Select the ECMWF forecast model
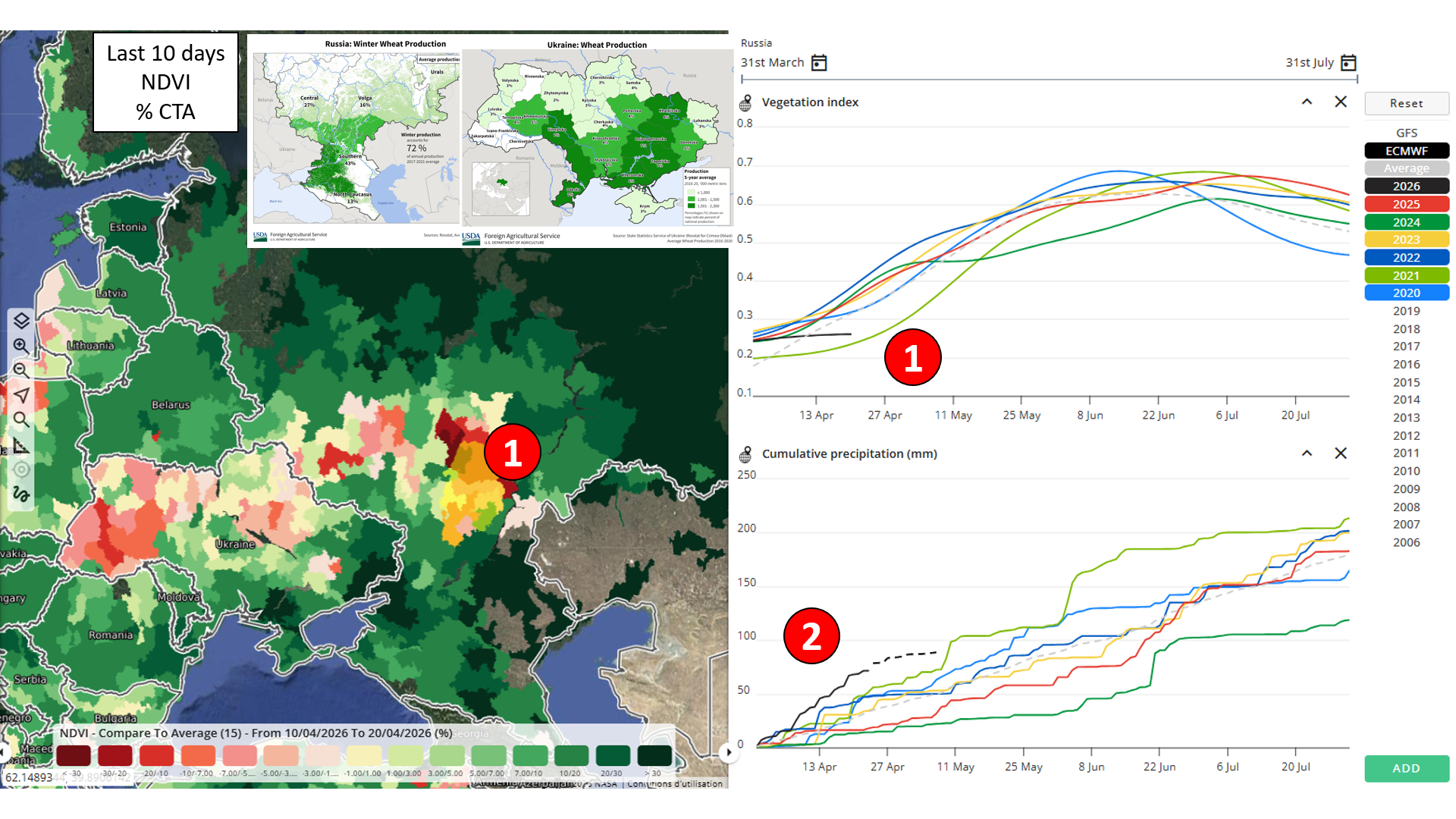 coord(1406,151)
